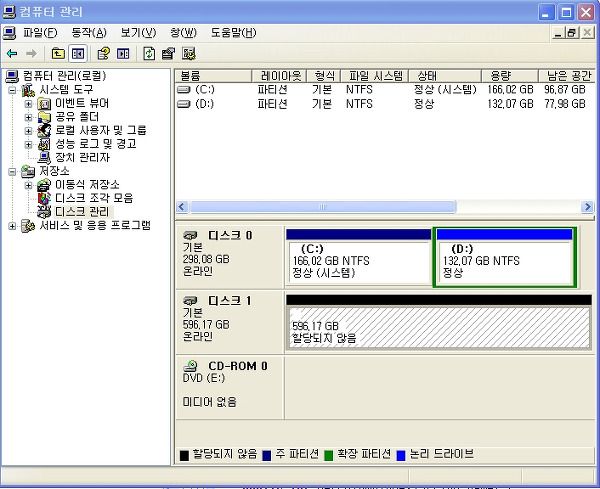The height and width of the screenshot is (489, 600).
Task: Click the 96.87 GB free space cell
Action: tap(565, 90)
